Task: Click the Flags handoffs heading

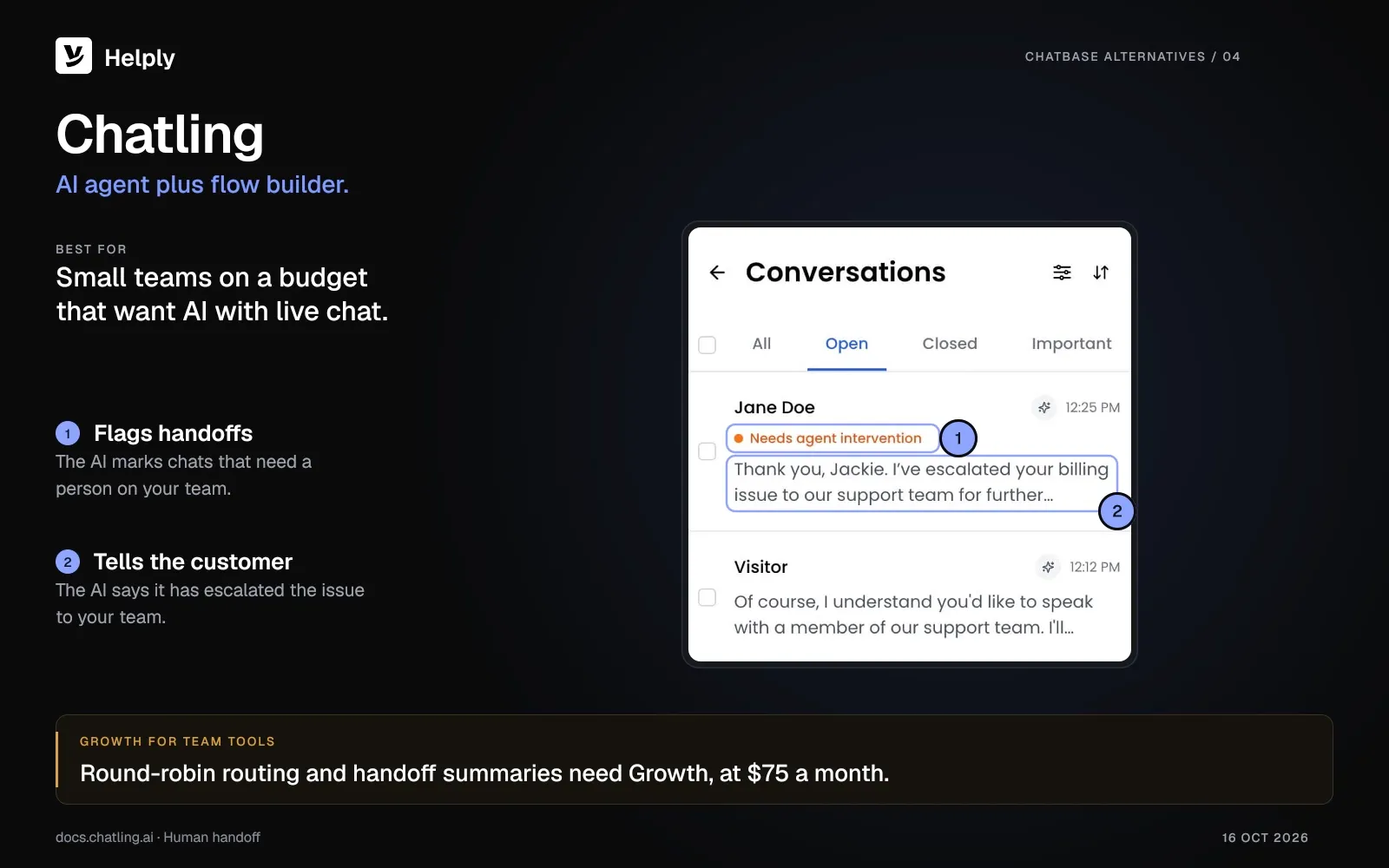Action: tap(173, 433)
